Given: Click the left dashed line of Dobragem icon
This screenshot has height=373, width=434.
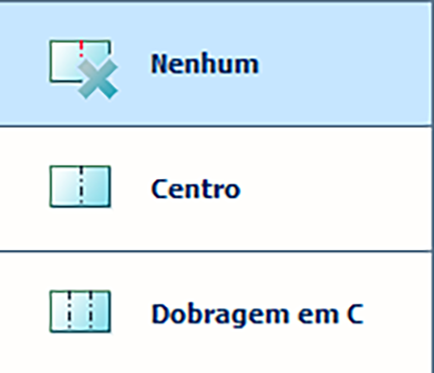Looking at the screenshot, I should (69, 311).
